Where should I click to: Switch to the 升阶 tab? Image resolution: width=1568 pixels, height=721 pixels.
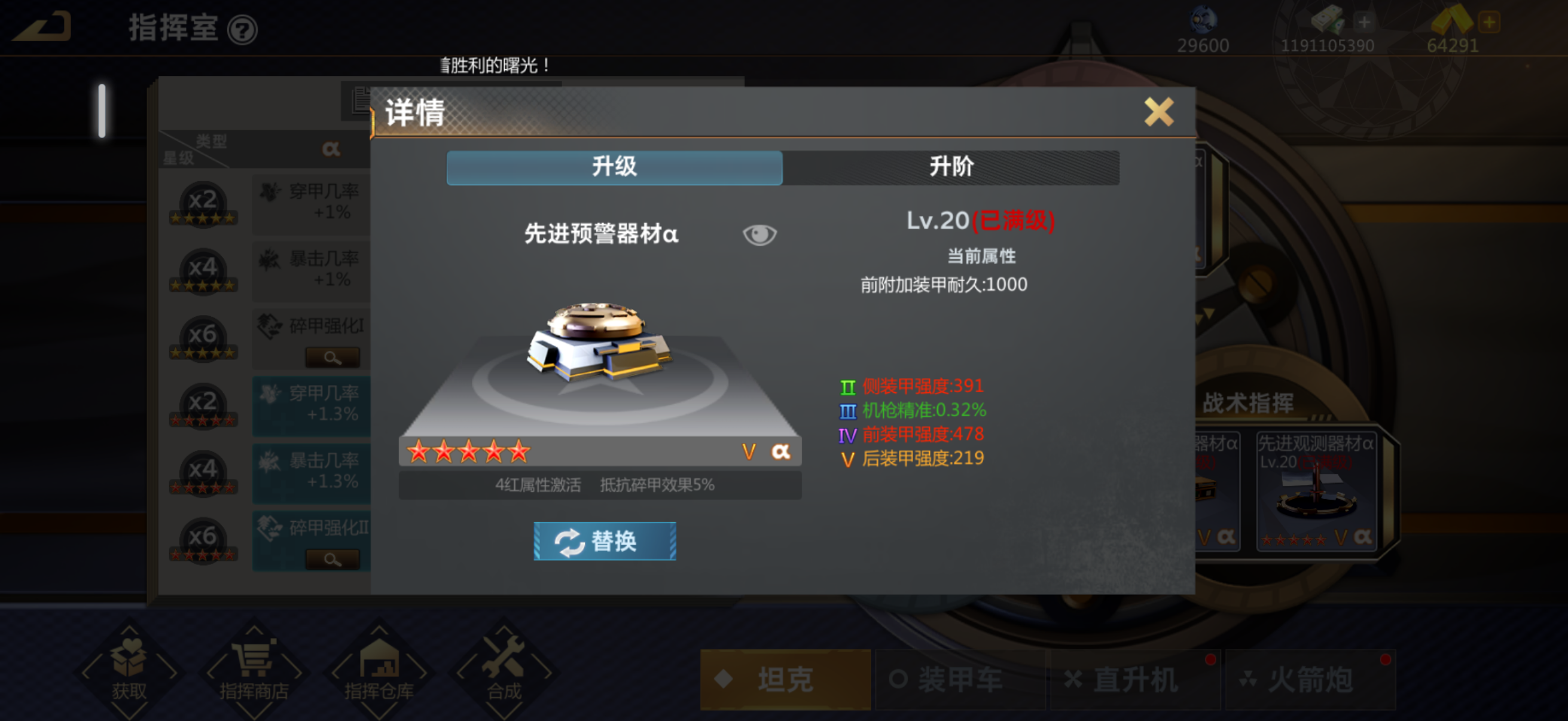tap(951, 167)
